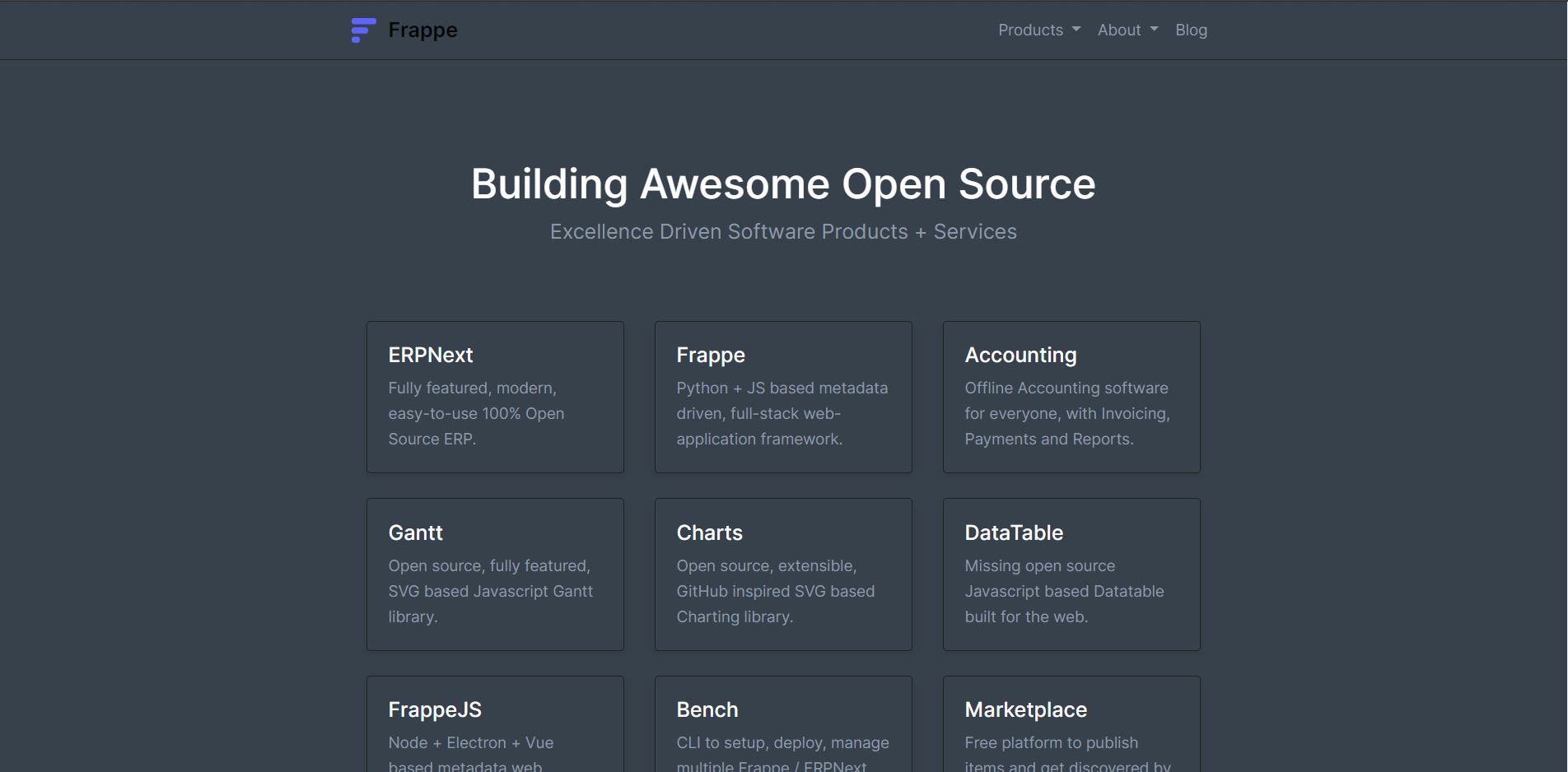Expand the About dropdown menu
This screenshot has height=772, width=1568.
[x=1128, y=30]
